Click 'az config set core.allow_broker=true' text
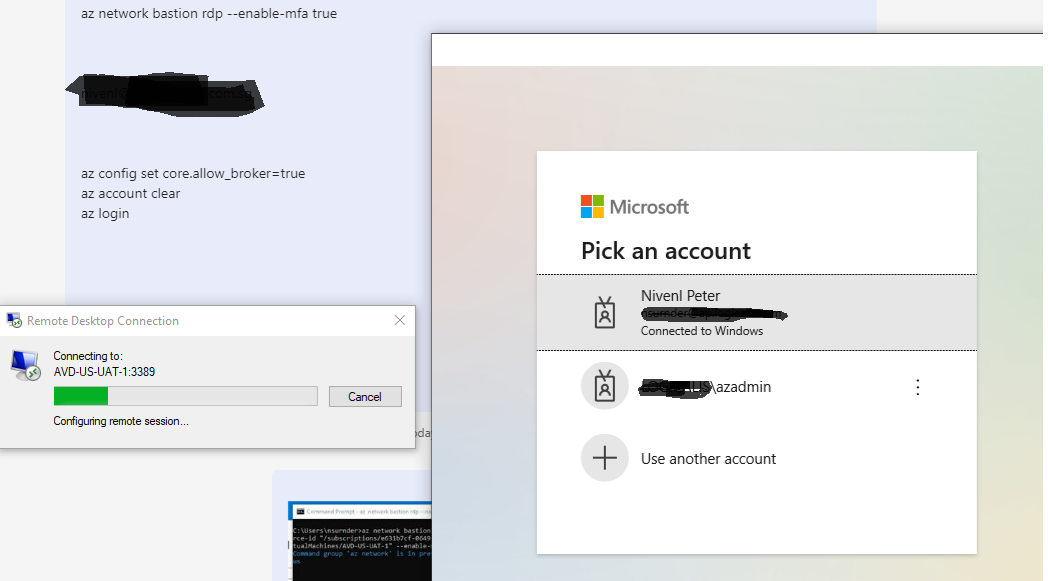 193,173
